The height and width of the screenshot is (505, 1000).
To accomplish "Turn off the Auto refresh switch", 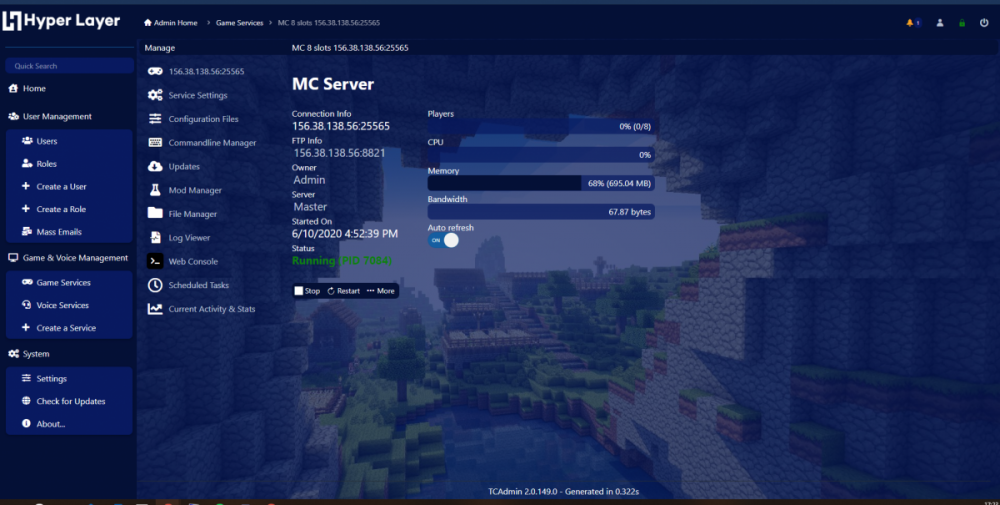I will pyautogui.click(x=443, y=240).
